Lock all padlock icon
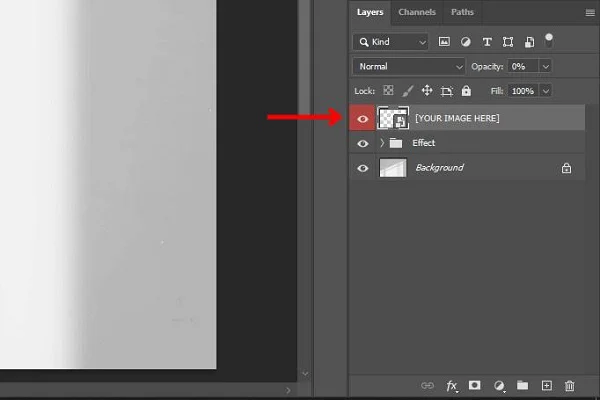600x400 pixels. pos(466,91)
